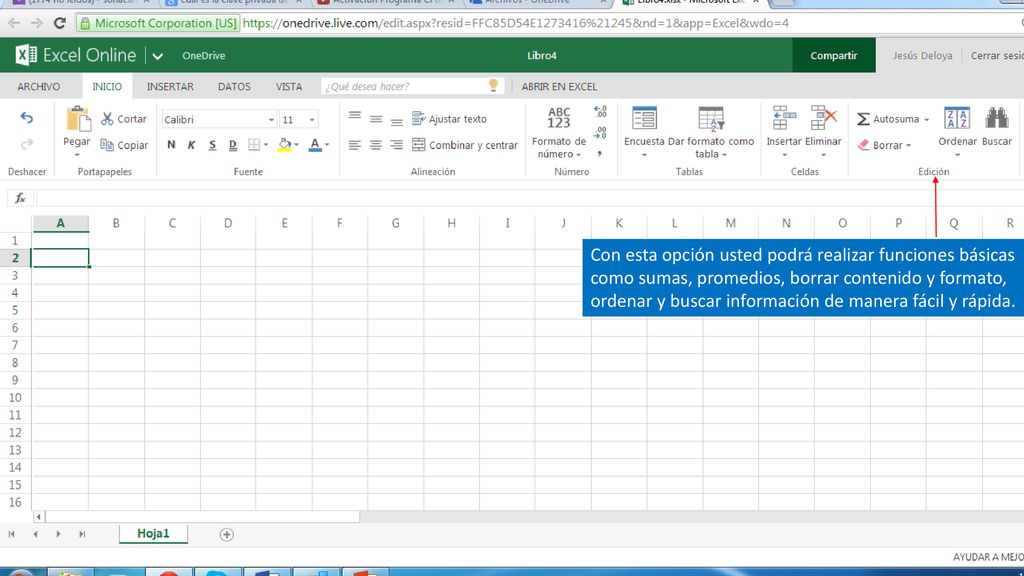
Task: Open Formato de número menu
Action: point(558,133)
